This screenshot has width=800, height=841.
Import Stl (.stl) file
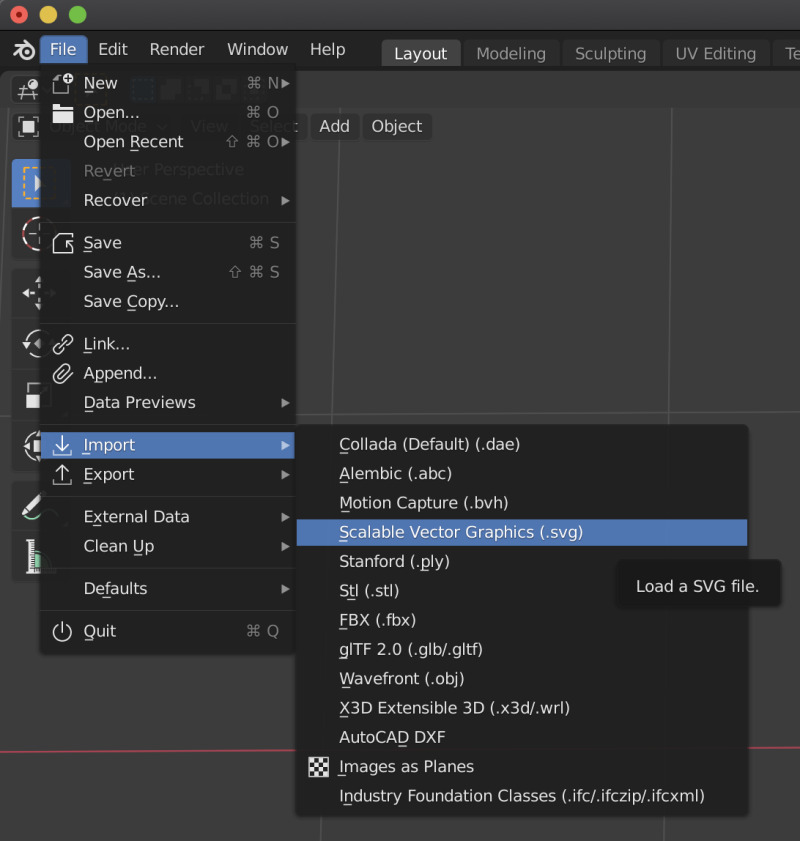pos(522,591)
